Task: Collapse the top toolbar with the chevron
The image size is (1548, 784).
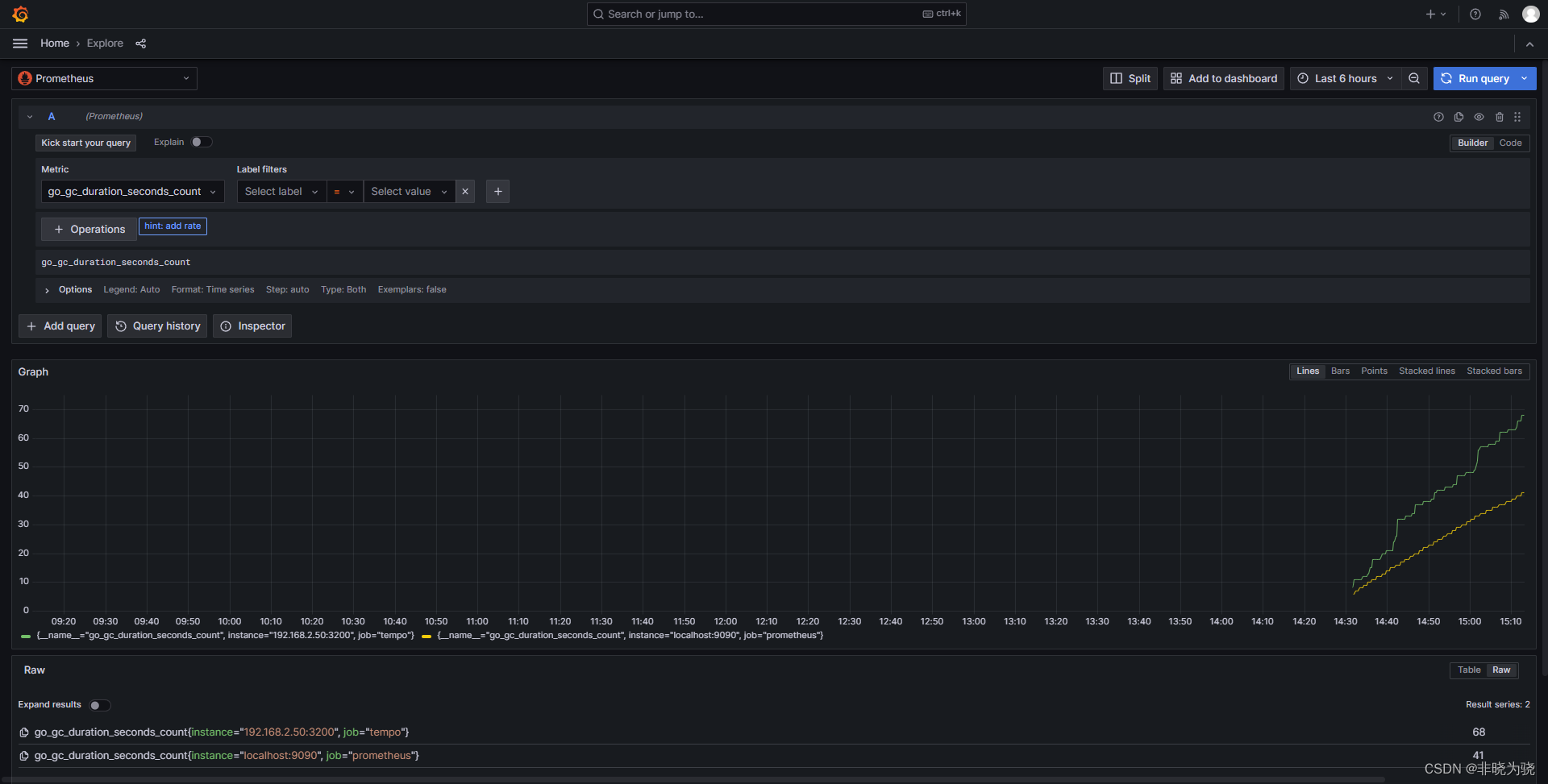Action: [1529, 44]
